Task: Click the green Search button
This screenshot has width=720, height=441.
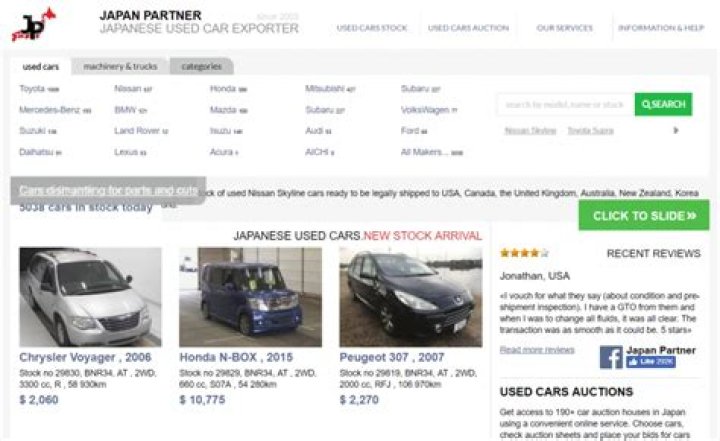Action: [x=664, y=104]
